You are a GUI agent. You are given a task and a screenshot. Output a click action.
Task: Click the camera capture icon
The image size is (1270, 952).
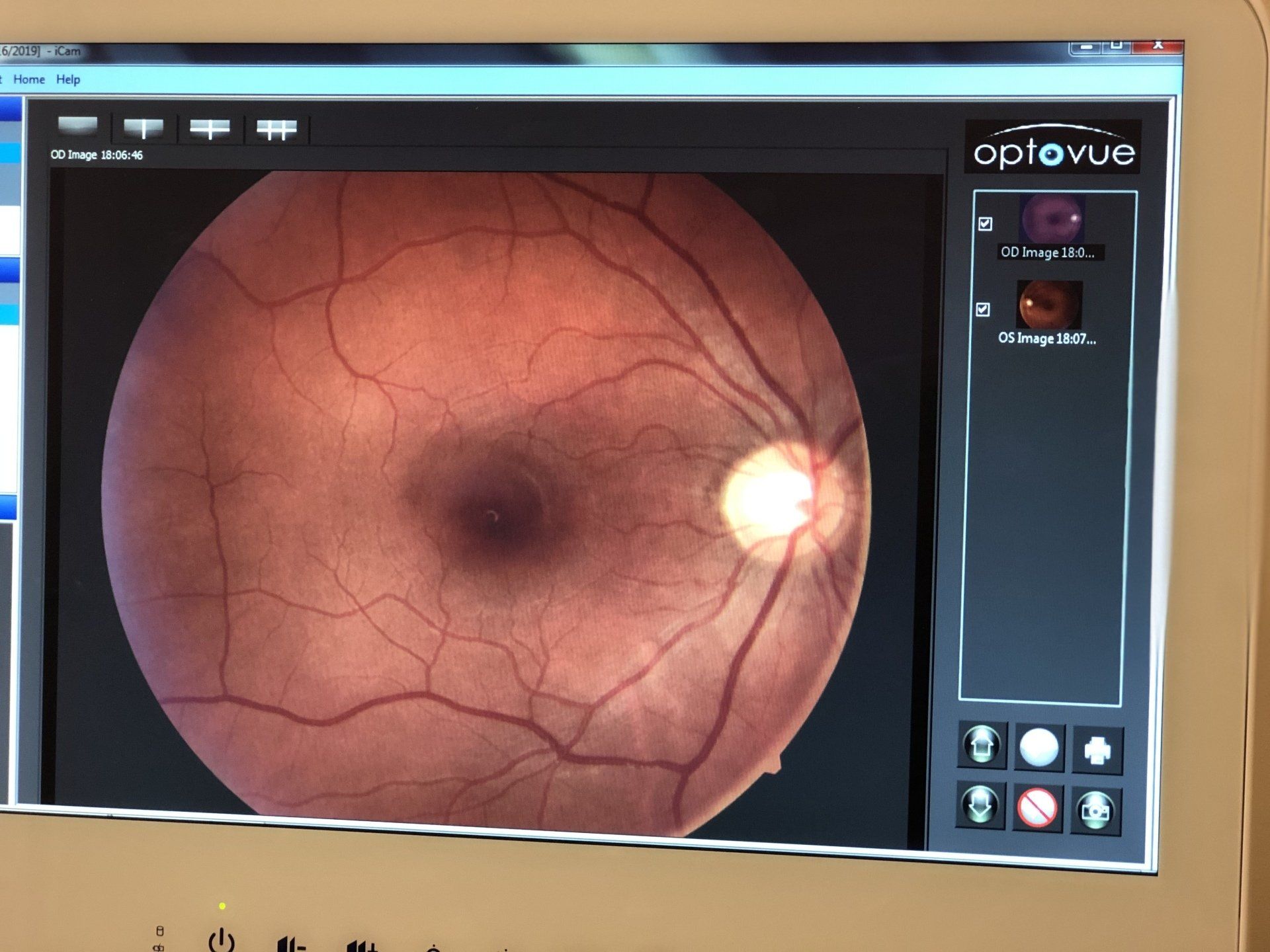point(1095,811)
